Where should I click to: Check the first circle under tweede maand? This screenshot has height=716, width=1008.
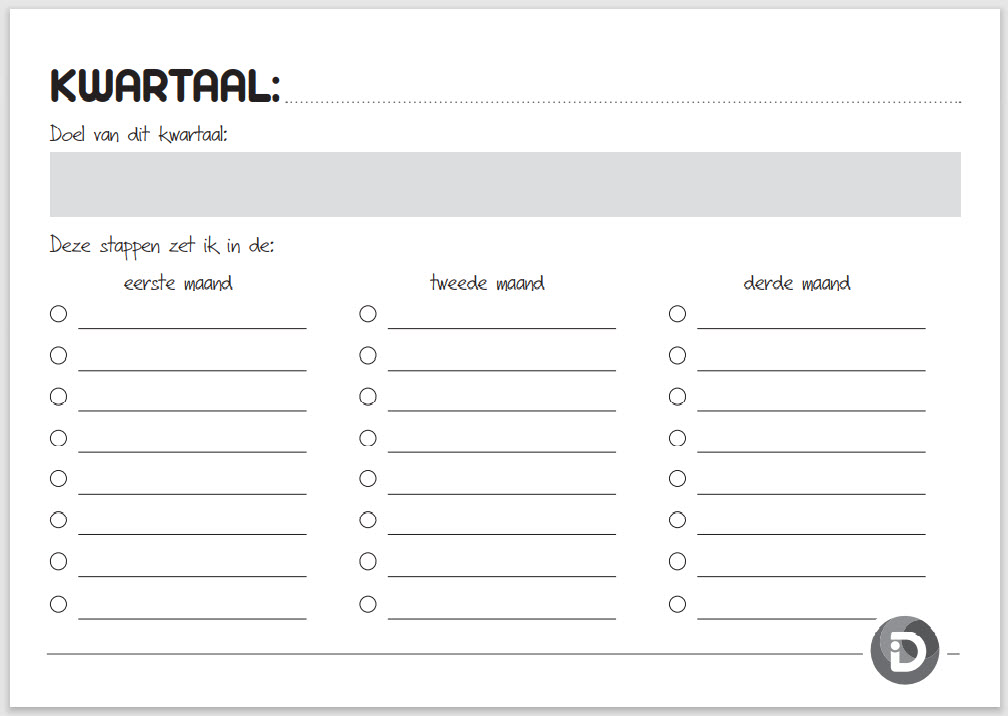368,314
